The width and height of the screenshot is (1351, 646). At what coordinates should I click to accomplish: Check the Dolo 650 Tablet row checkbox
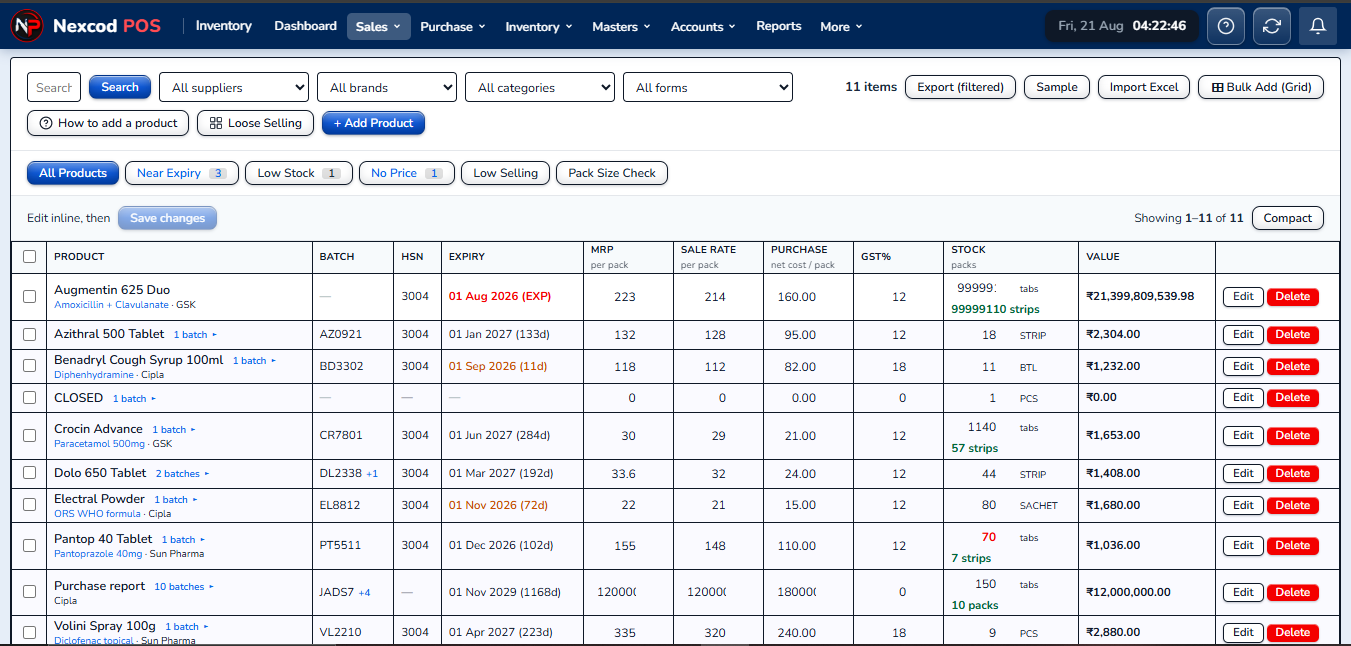29,473
